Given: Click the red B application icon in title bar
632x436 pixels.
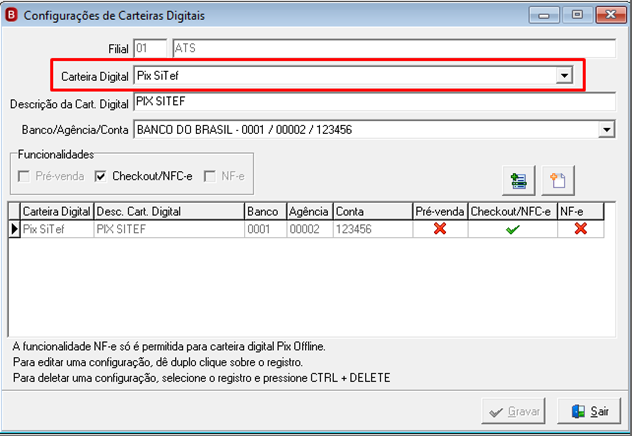Looking at the screenshot, I should click(x=11, y=15).
